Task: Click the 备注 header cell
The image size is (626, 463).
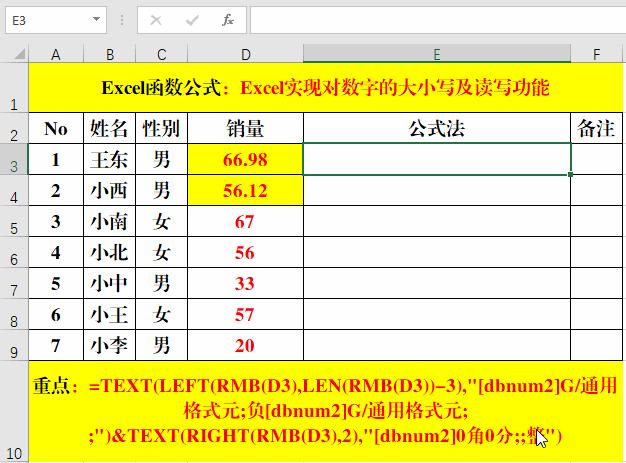Action: 596,129
